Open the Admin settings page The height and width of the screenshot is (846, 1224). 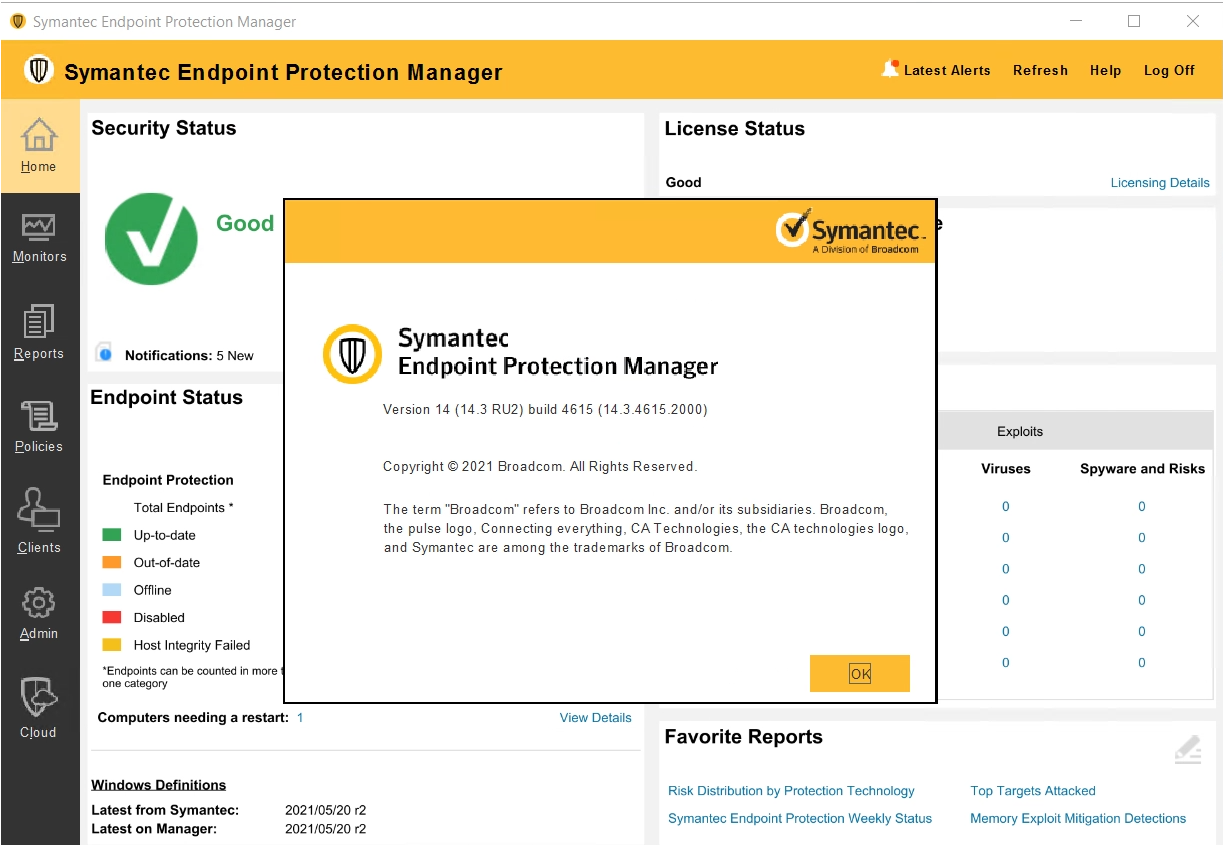point(39,614)
